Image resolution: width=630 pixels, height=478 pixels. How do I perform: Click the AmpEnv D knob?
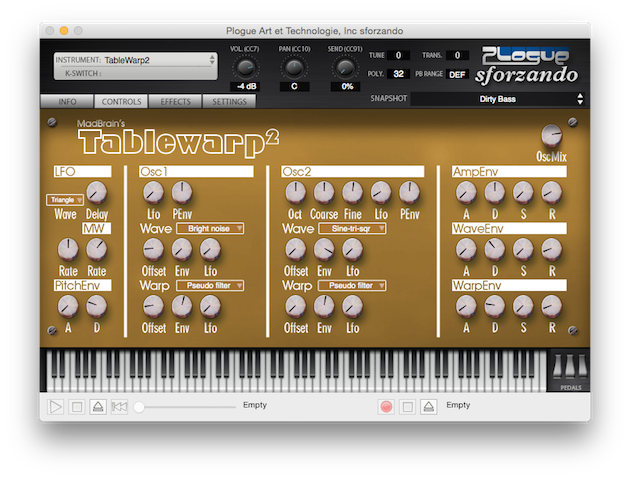click(495, 192)
